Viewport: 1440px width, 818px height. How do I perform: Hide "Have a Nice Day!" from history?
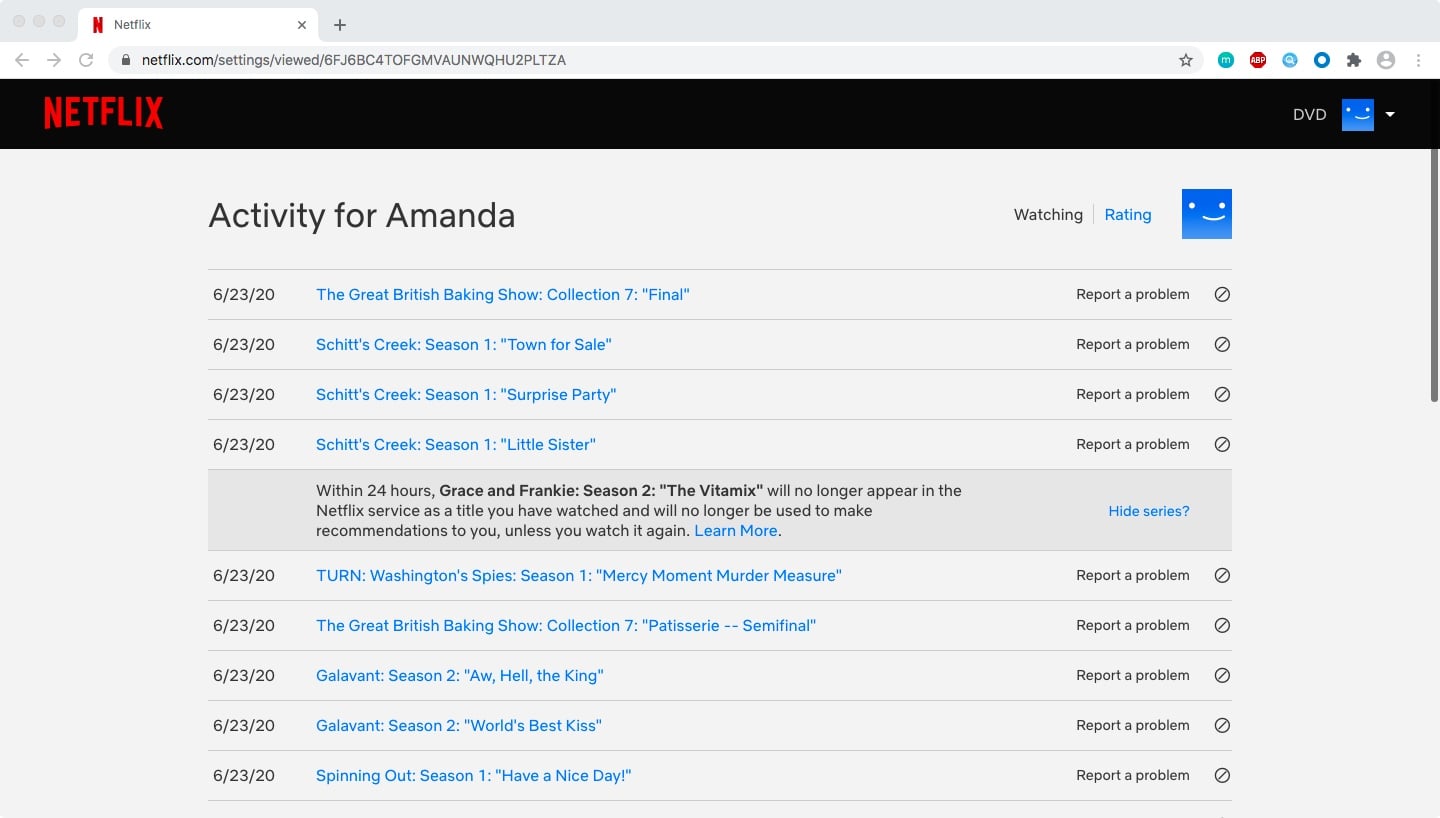pyautogui.click(x=1222, y=776)
